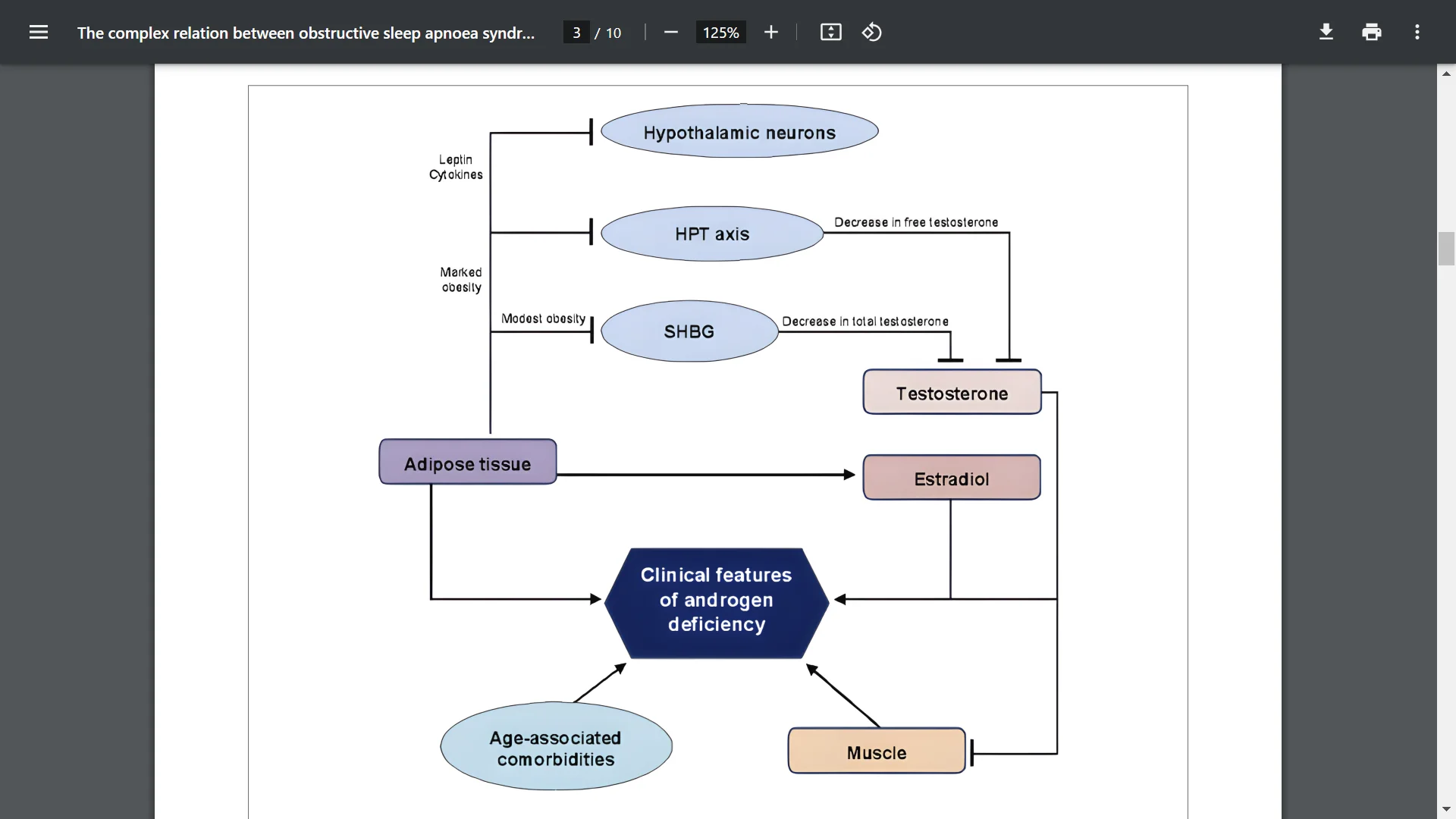Click the 'Marked obesity' label
Image resolution: width=1456 pixels, height=819 pixels.
[x=461, y=280]
